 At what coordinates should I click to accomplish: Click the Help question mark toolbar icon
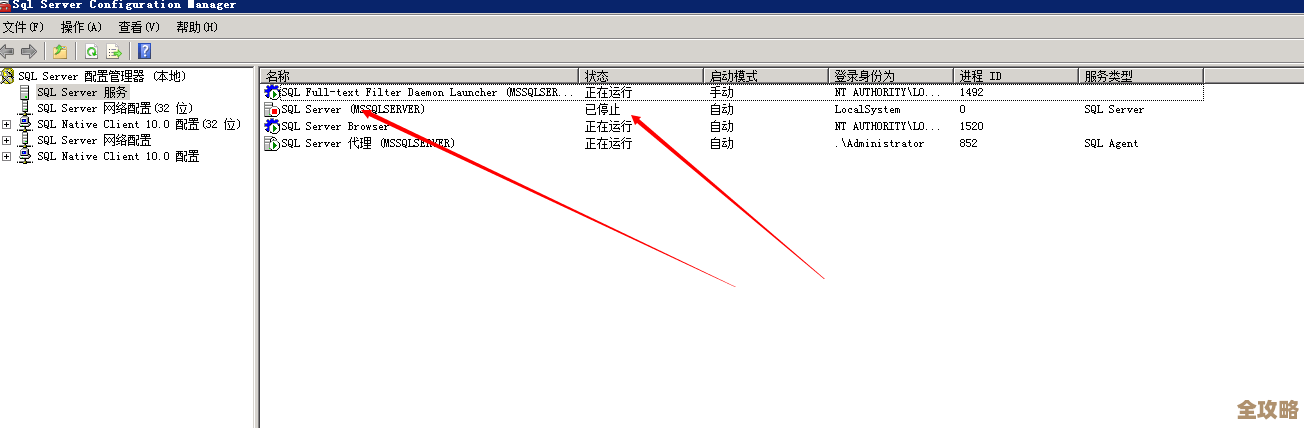tap(145, 51)
